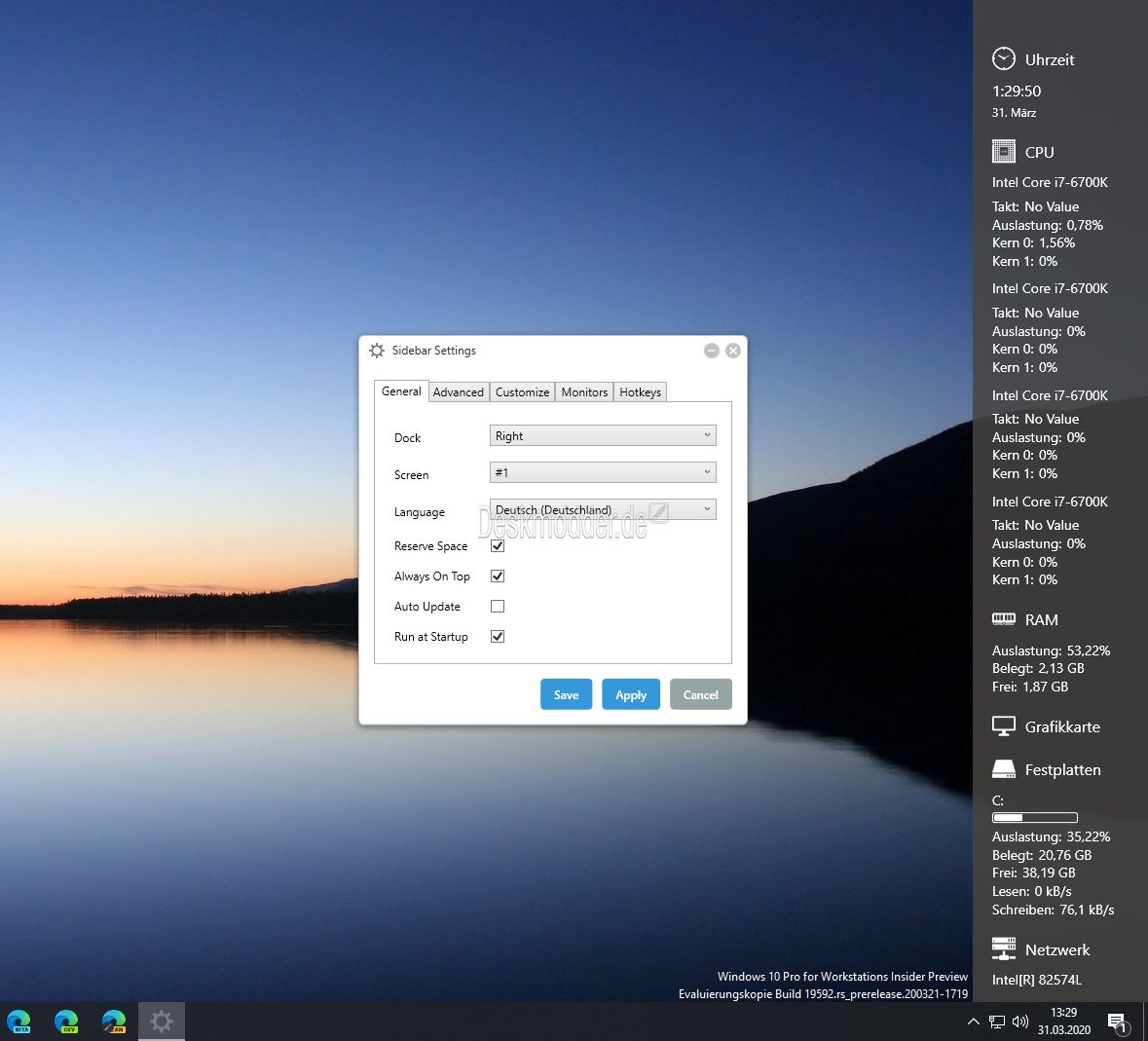
Task: Click the Netzwerk icon in sidebar
Action: point(1003,948)
